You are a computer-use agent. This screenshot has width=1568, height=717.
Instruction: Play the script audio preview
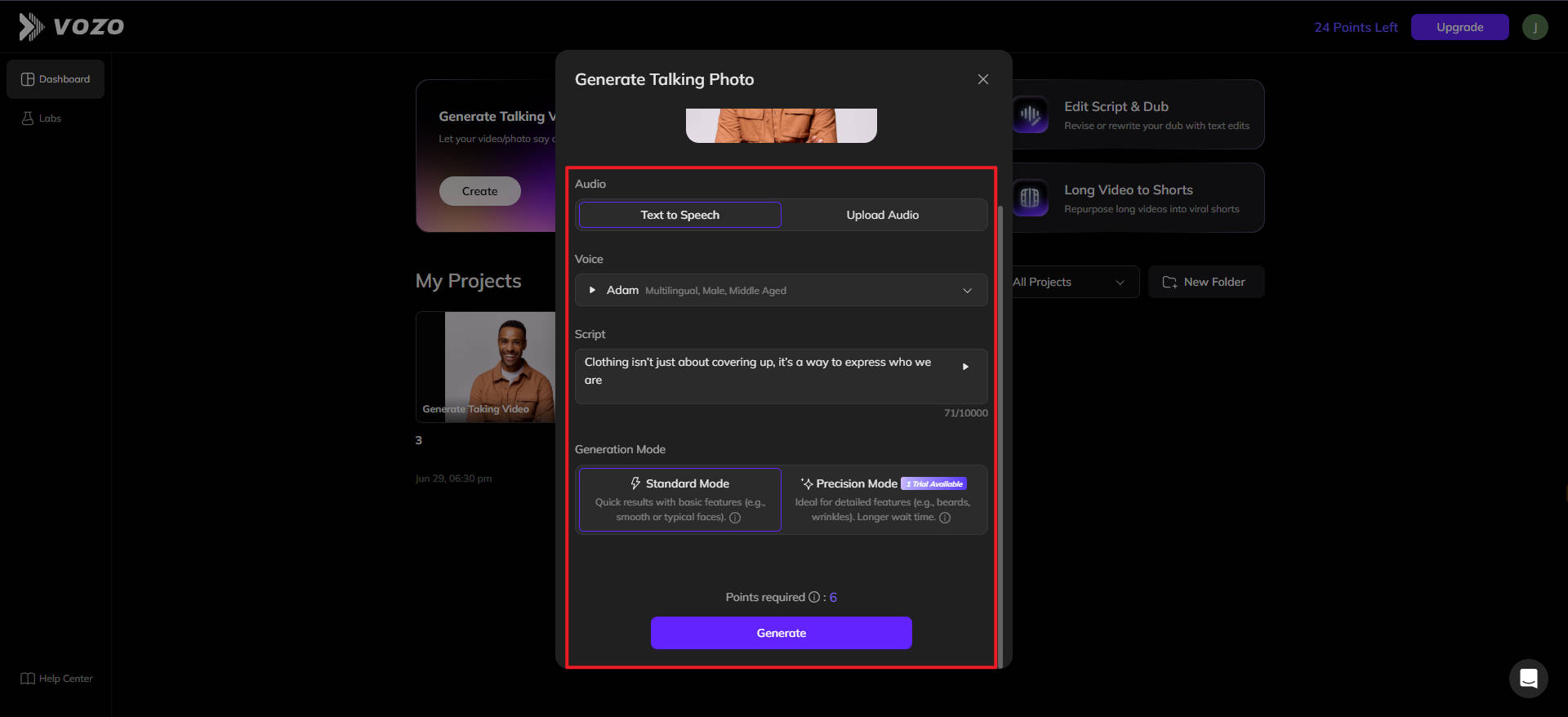[x=965, y=367]
